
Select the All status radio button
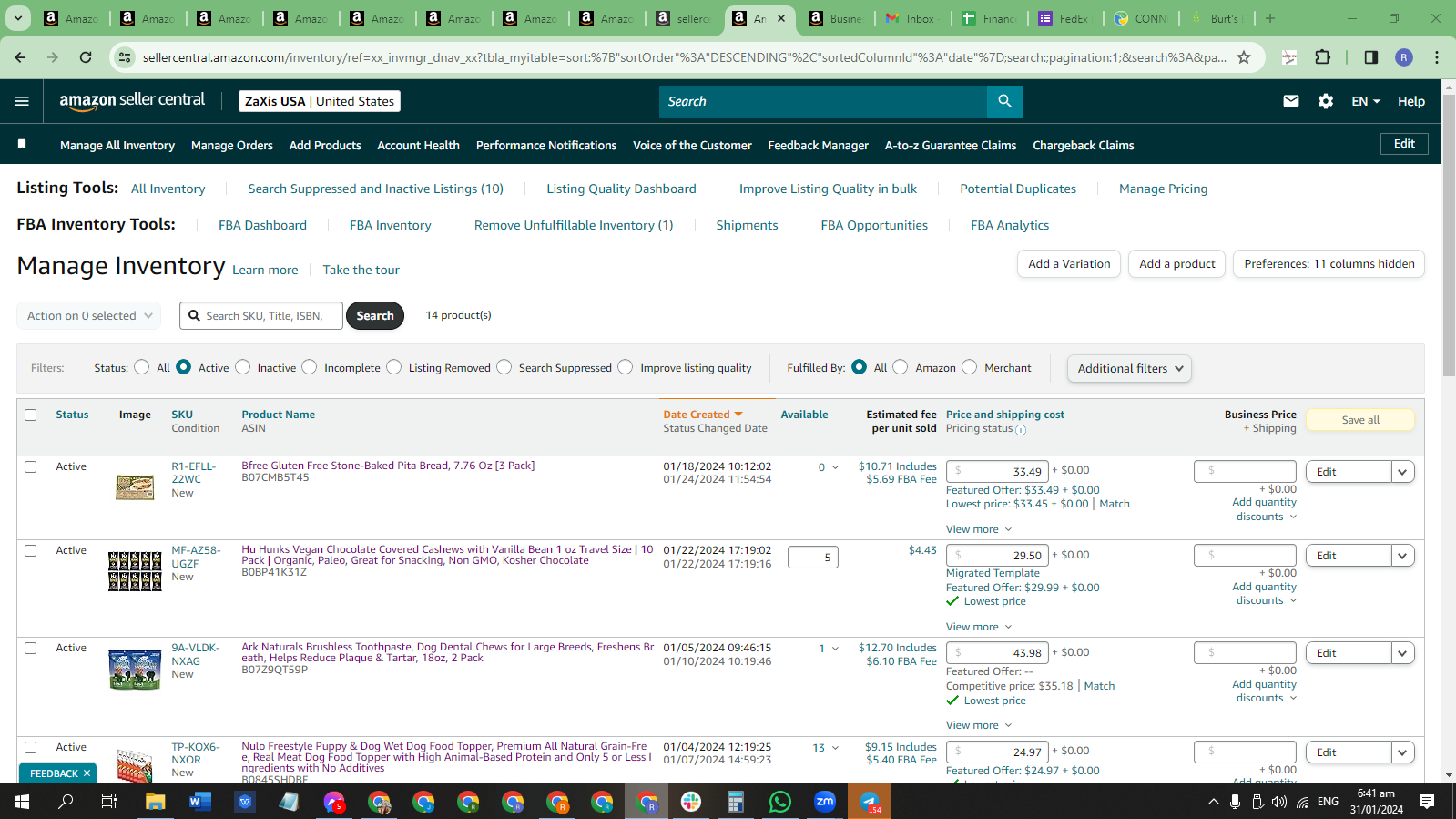tap(141, 367)
